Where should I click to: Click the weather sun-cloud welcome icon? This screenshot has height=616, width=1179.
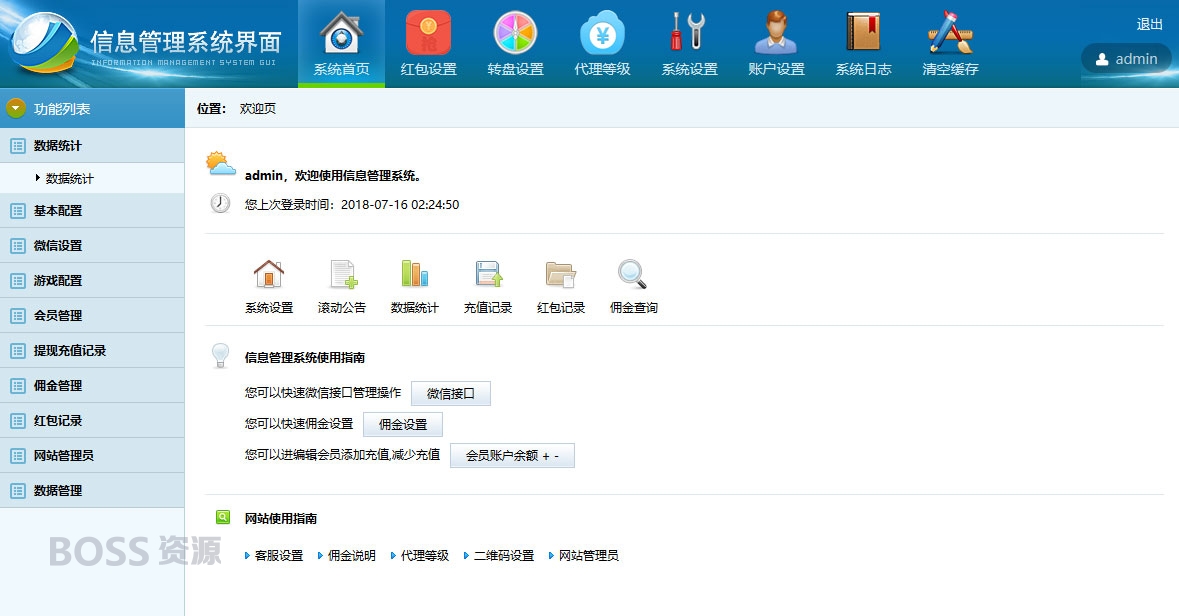220,164
